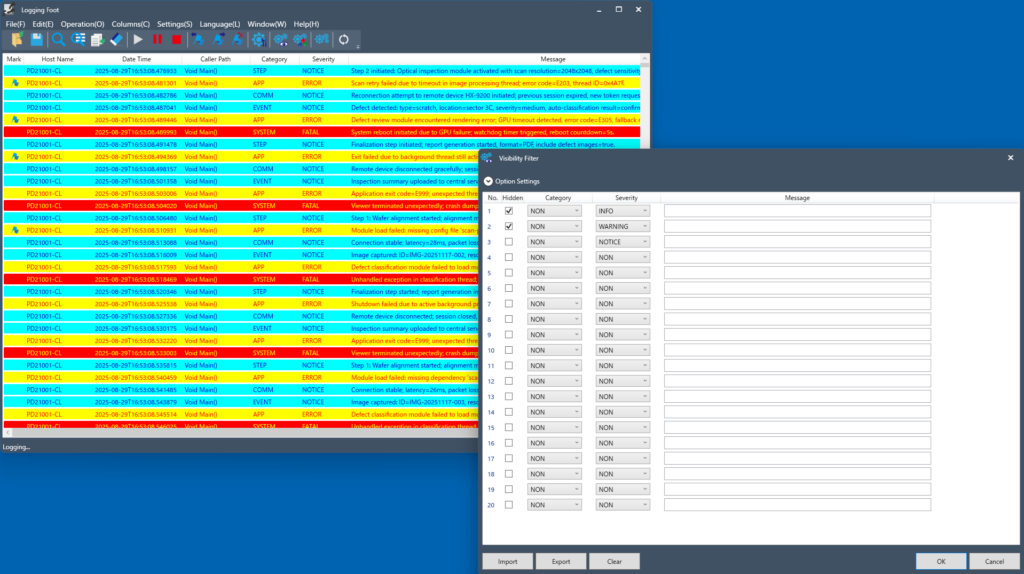Open the Columns(C) menu
Image resolution: width=1024 pixels, height=574 pixels.
click(x=130, y=23)
